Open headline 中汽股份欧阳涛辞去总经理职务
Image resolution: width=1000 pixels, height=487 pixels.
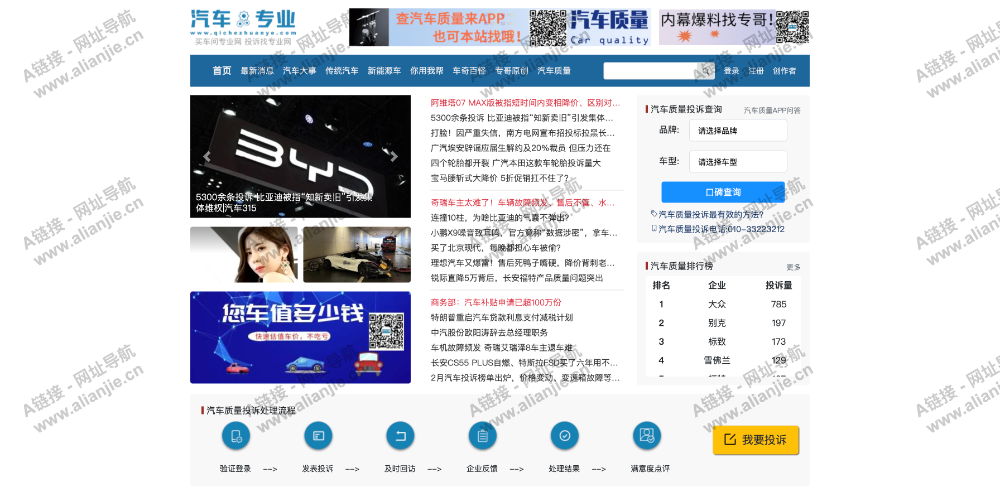click(489, 333)
